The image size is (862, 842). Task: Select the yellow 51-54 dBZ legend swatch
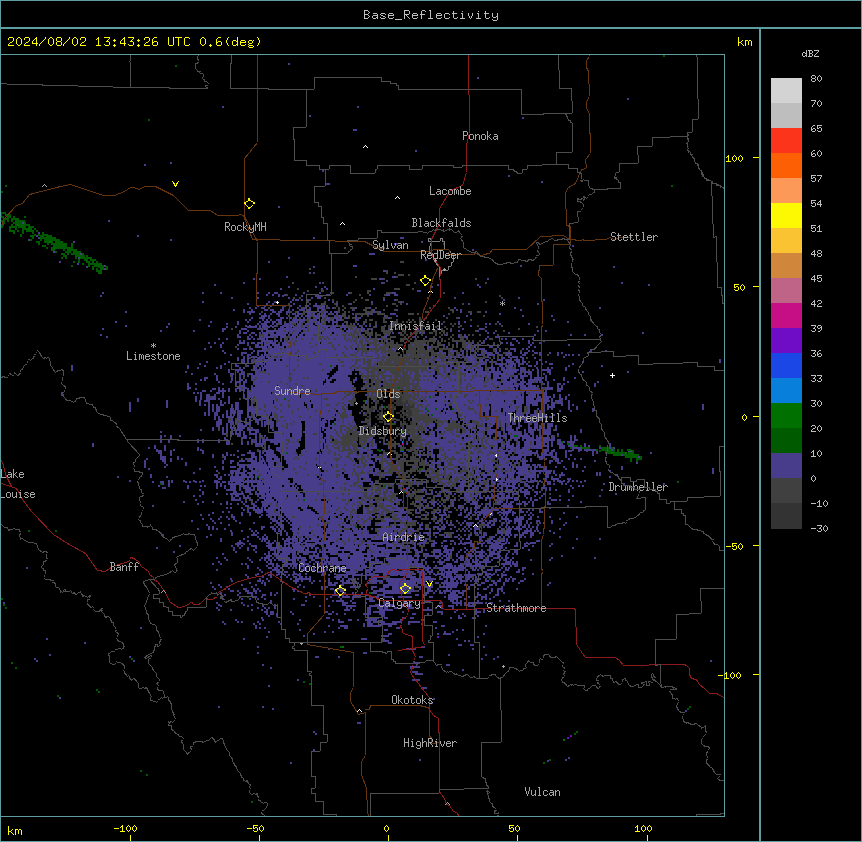[786, 215]
